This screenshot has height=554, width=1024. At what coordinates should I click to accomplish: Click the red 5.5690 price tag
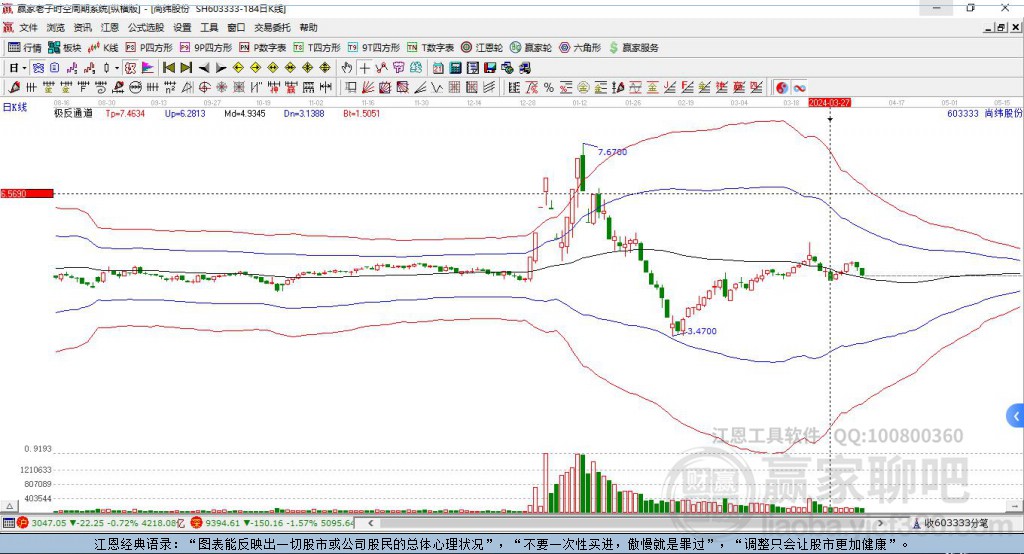tap(27, 193)
